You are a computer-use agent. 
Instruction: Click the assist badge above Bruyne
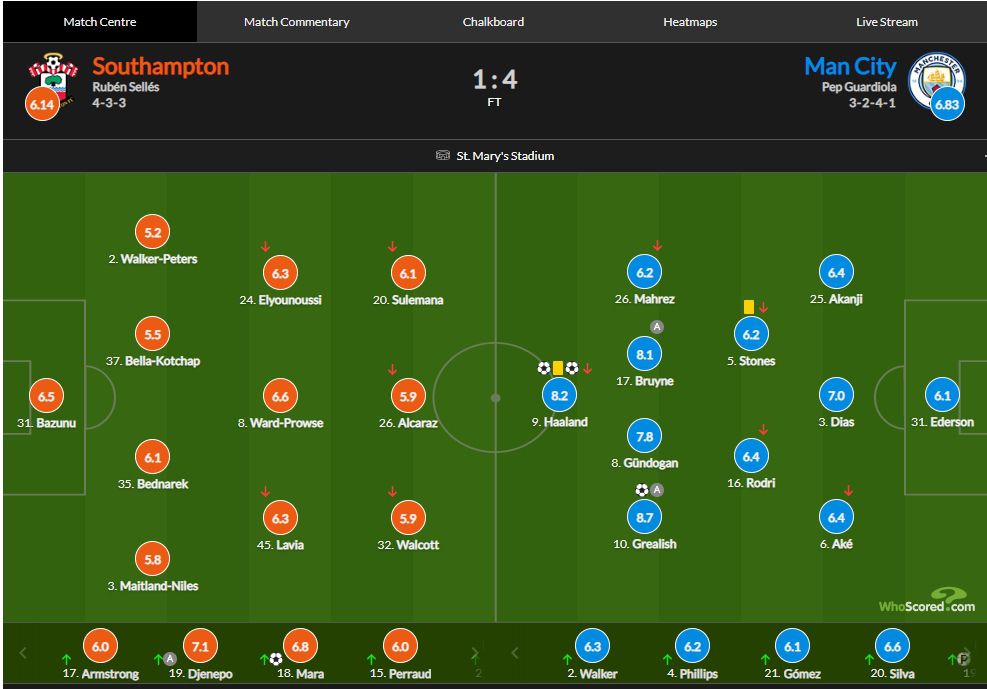pos(657,327)
